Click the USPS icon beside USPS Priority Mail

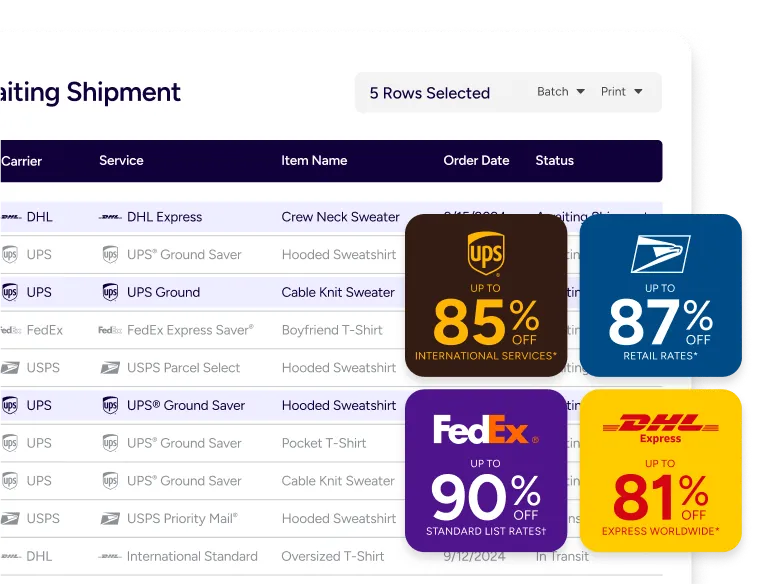click(110, 519)
